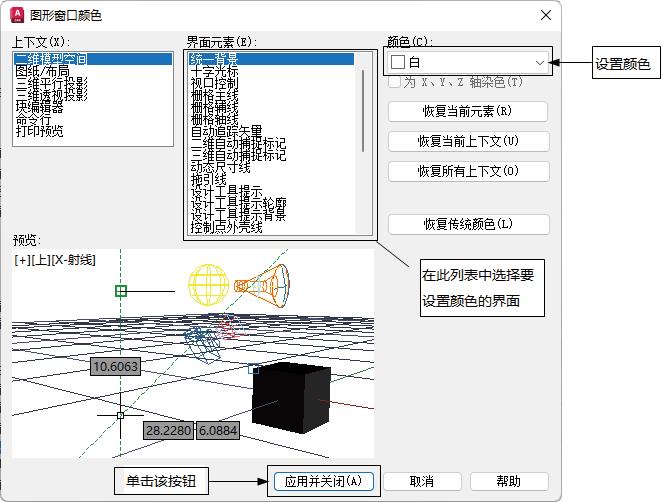Select 三维平行投影 in the context list
The width and height of the screenshot is (663, 502).
(x=50, y=84)
